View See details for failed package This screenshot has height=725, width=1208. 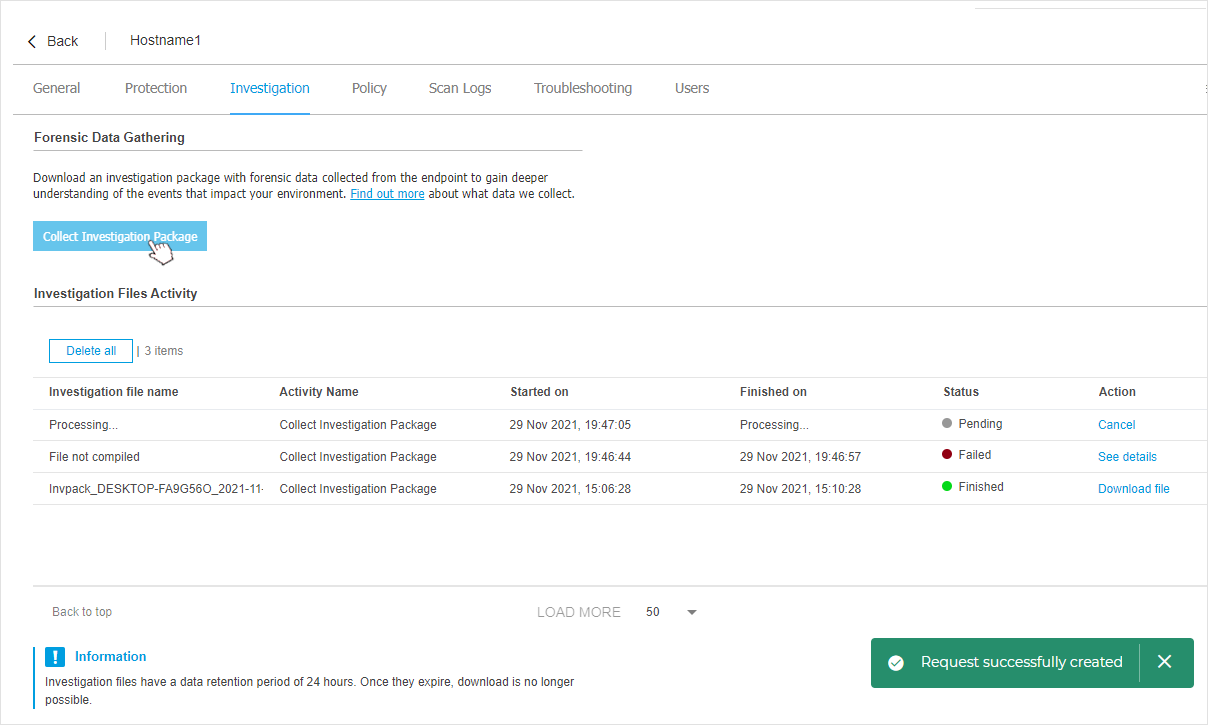click(1127, 457)
